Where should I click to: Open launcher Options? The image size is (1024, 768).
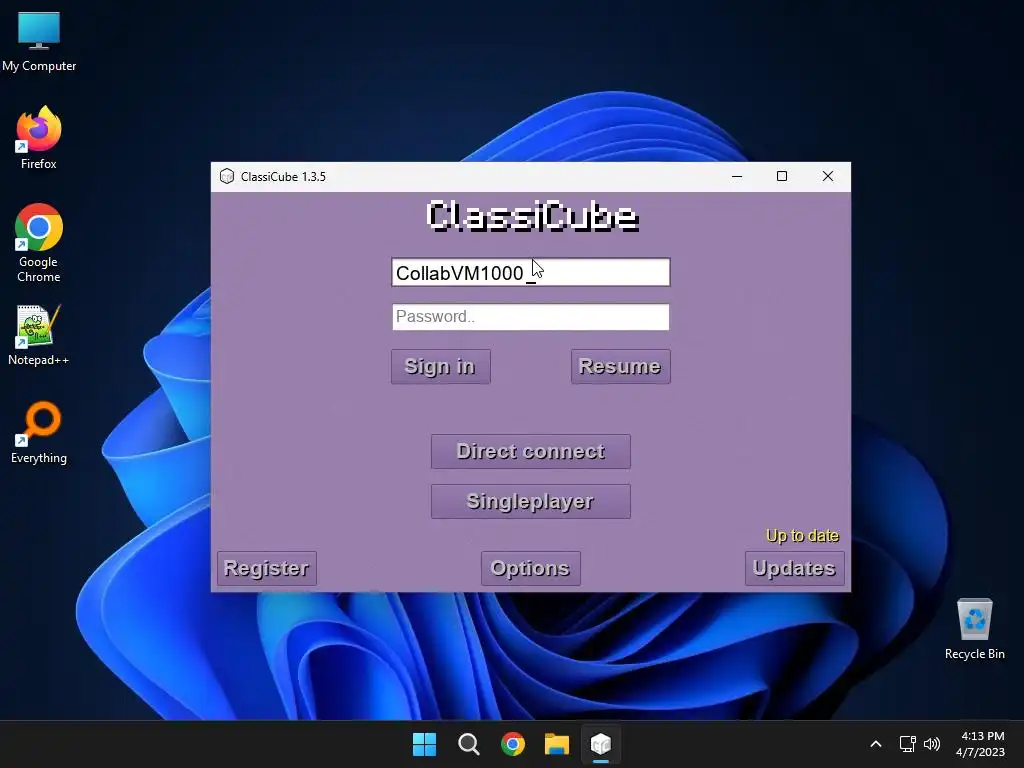530,568
